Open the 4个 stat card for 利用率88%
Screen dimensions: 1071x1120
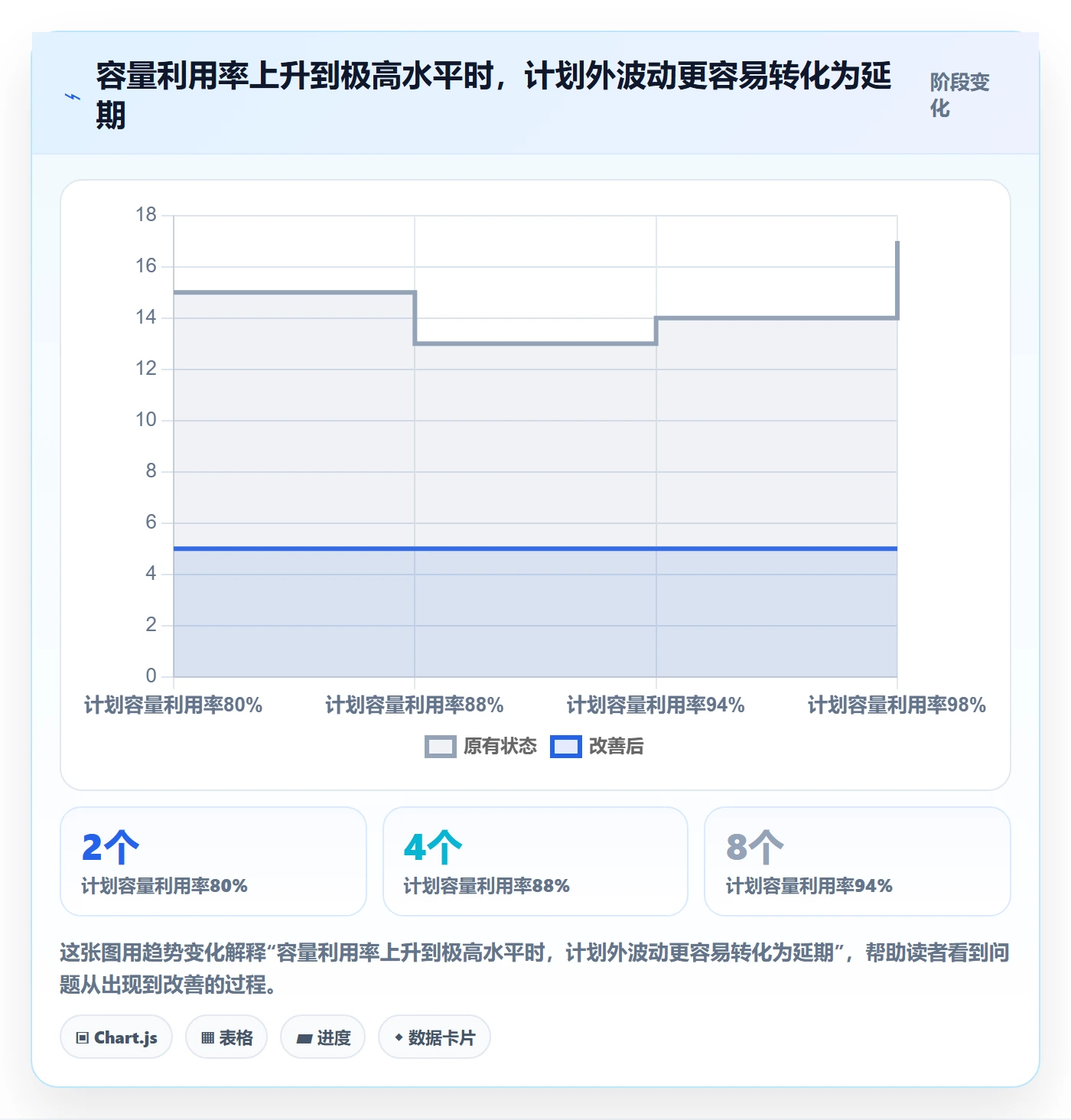(535, 861)
